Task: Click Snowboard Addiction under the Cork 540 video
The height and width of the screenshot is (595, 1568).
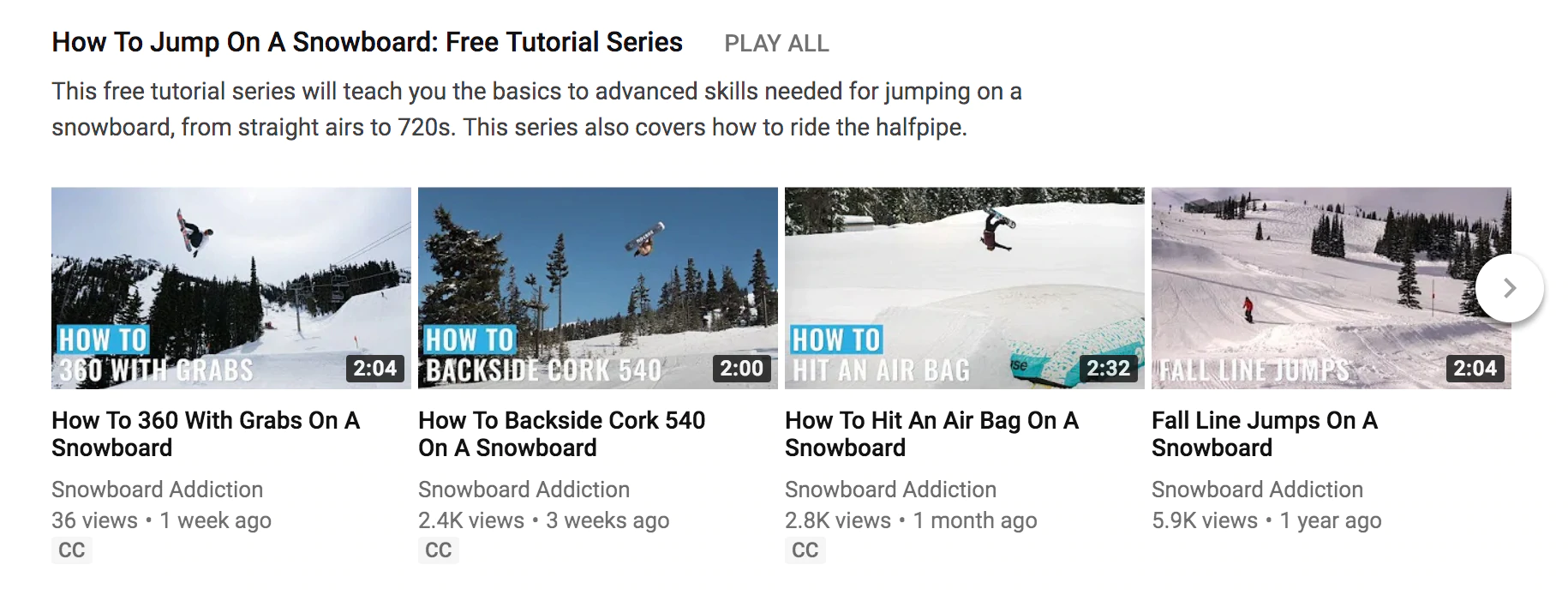Action: (524, 490)
